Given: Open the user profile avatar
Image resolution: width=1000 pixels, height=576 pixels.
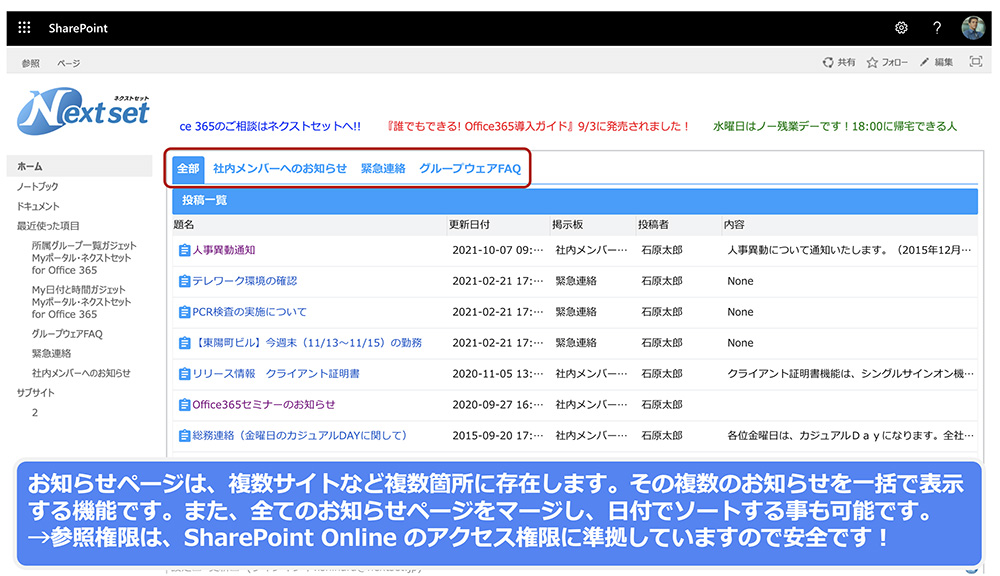Looking at the screenshot, I should tap(973, 27).
